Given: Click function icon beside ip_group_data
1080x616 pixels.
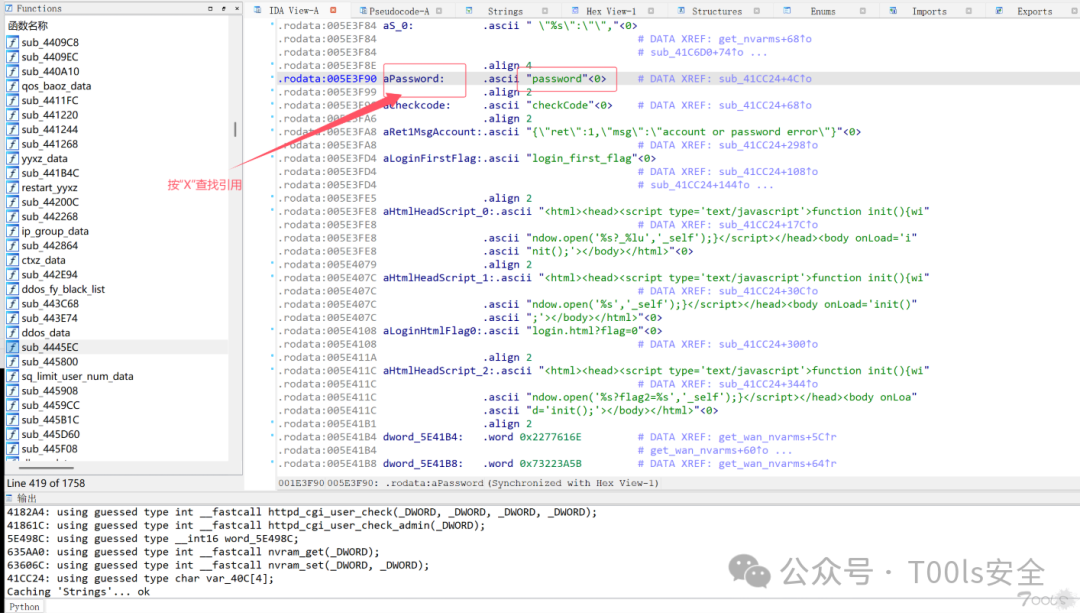Looking at the screenshot, I should pos(12,232).
